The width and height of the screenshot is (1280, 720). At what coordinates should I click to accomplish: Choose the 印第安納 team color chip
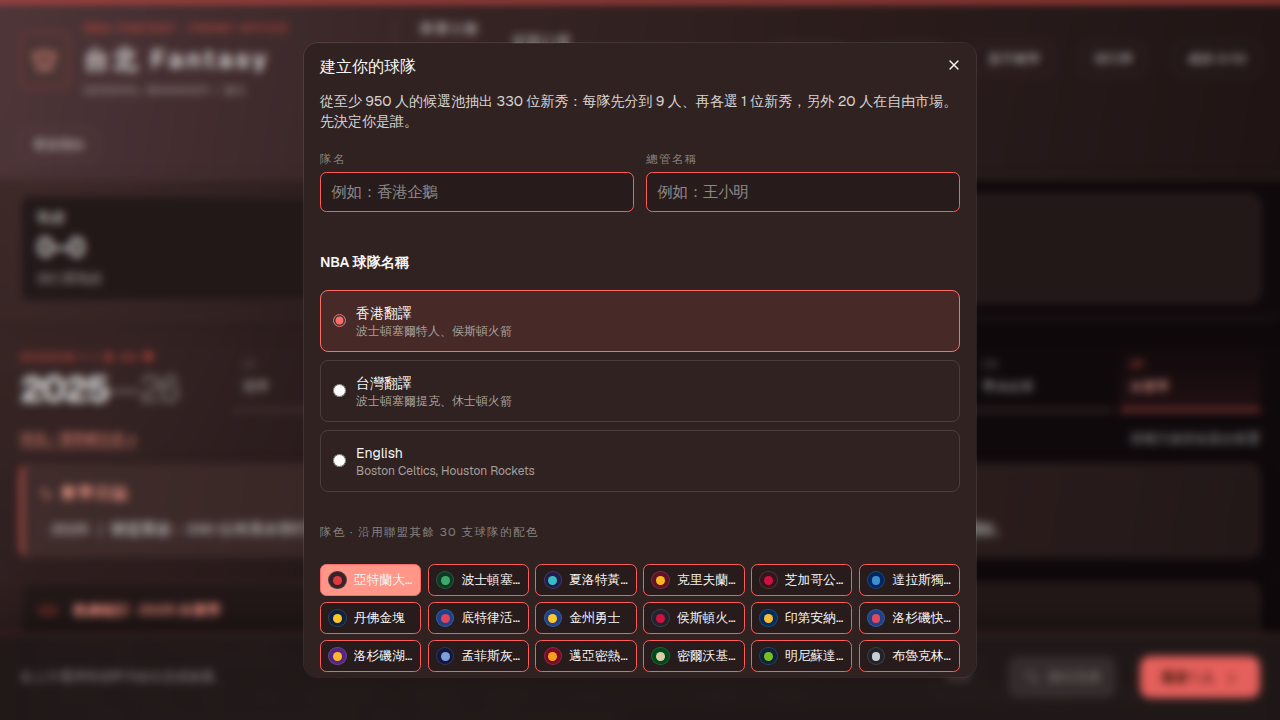click(802, 618)
